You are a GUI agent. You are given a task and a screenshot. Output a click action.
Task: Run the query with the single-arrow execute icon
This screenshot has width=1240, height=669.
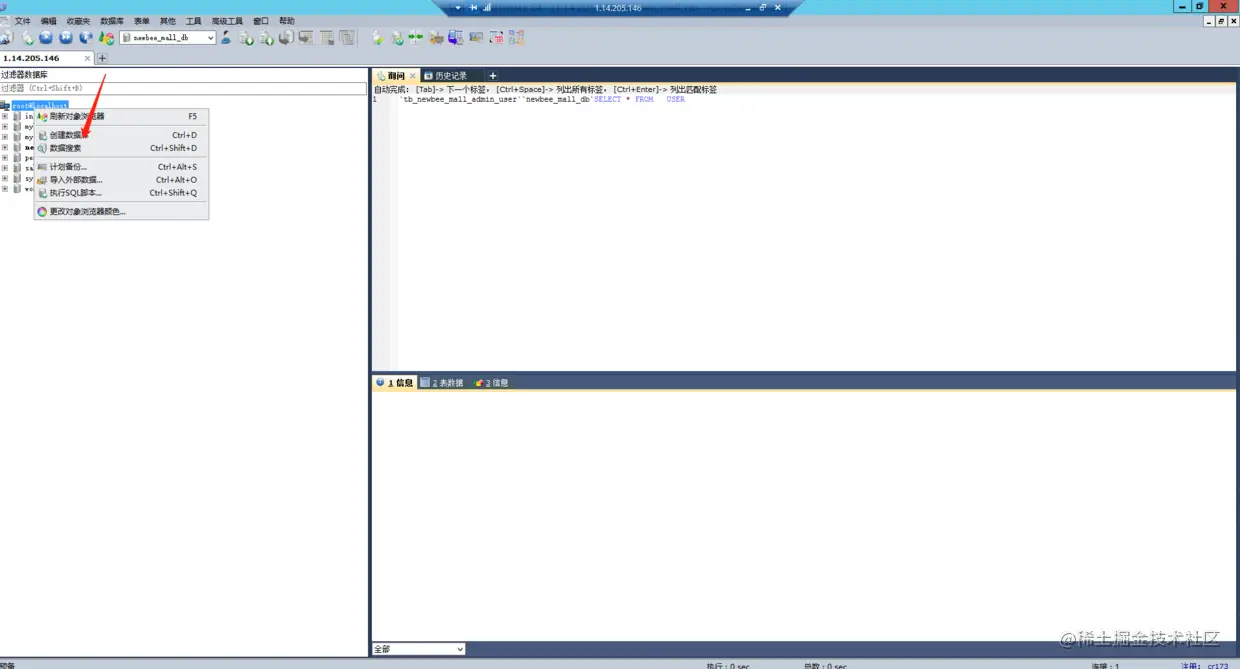click(46, 38)
